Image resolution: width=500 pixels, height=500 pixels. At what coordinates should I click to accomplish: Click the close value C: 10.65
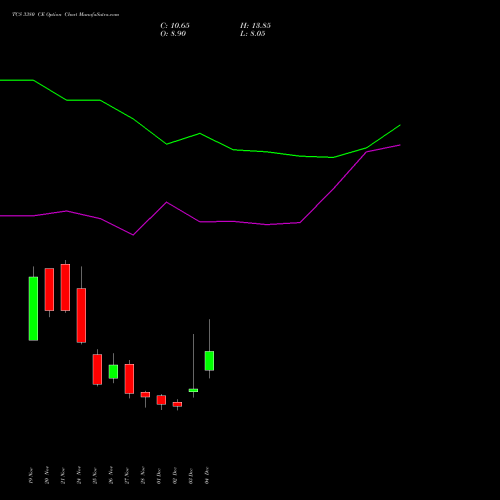(x=175, y=26)
